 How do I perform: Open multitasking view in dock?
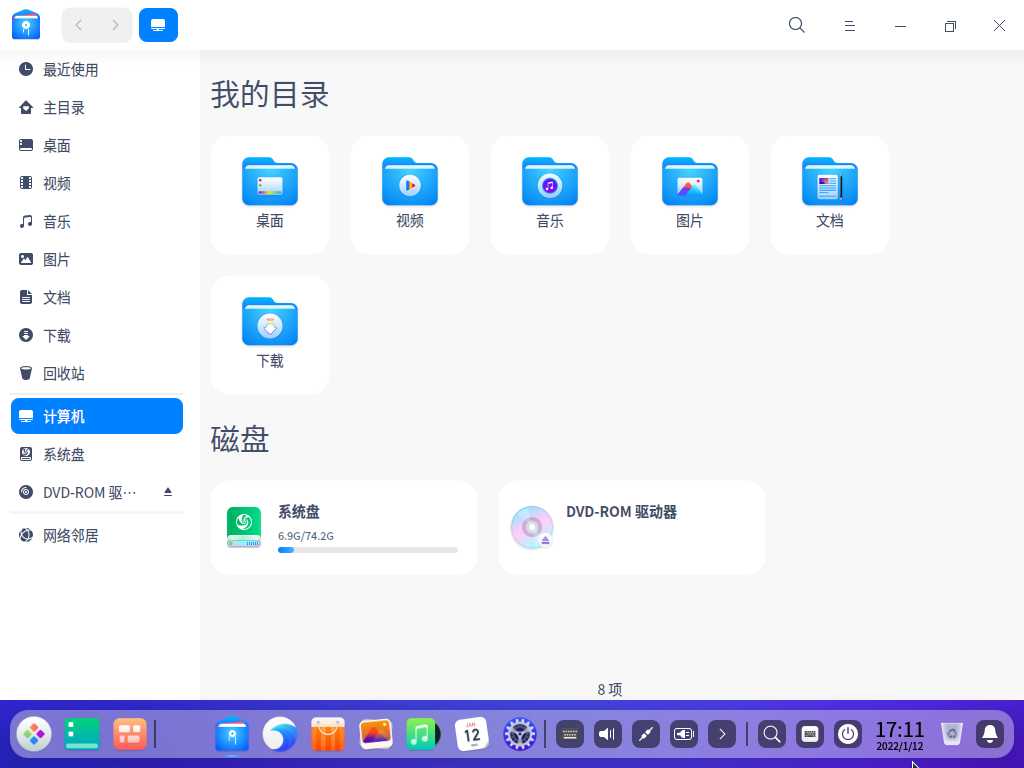[x=129, y=734]
